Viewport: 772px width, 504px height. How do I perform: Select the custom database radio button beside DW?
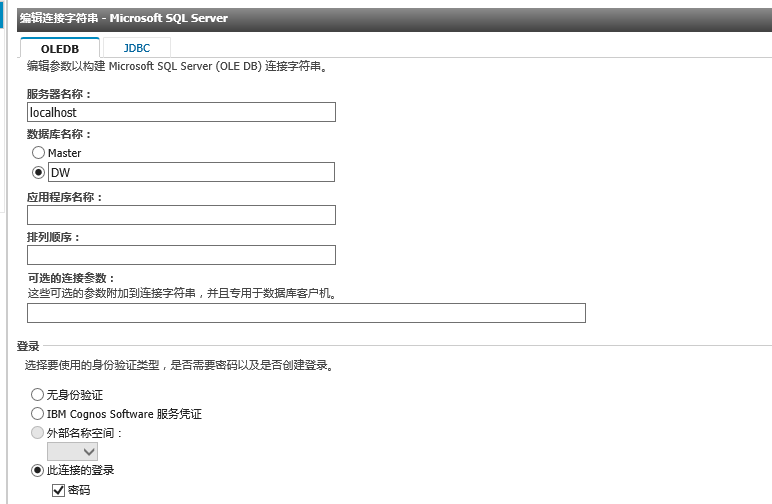point(38,172)
